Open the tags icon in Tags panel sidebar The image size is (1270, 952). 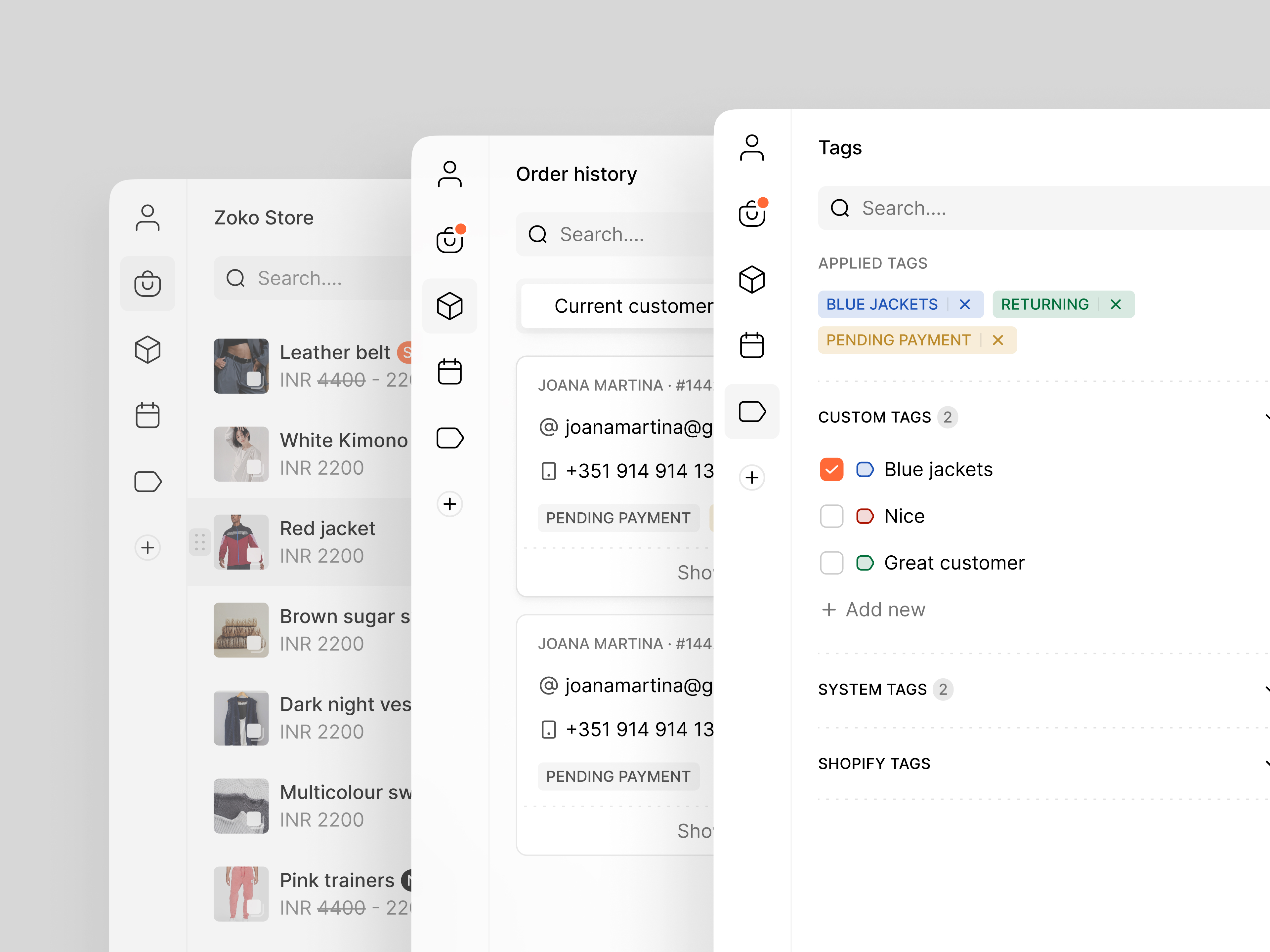click(x=751, y=412)
